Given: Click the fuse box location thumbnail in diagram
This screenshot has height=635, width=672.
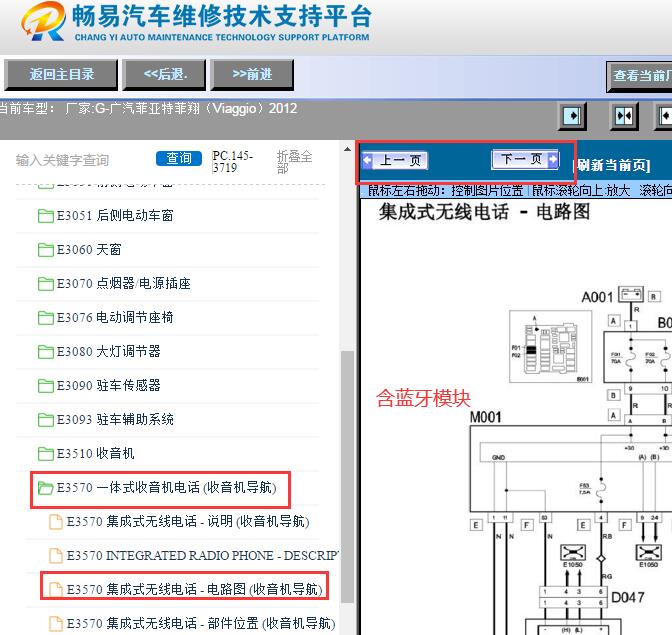Looking at the screenshot, I should coord(551,347).
